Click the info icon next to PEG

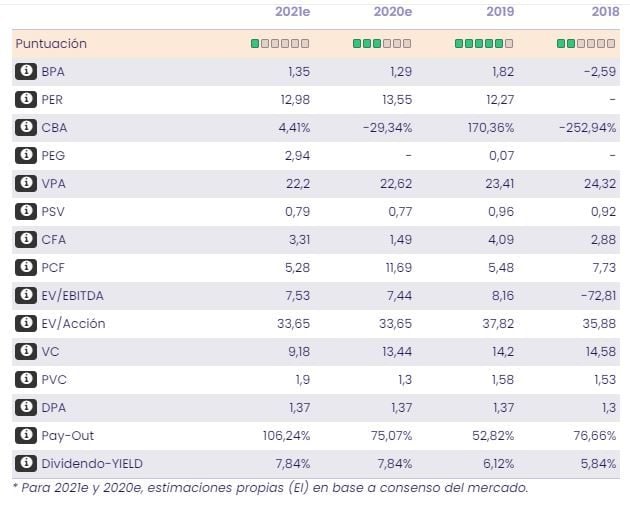point(26,155)
